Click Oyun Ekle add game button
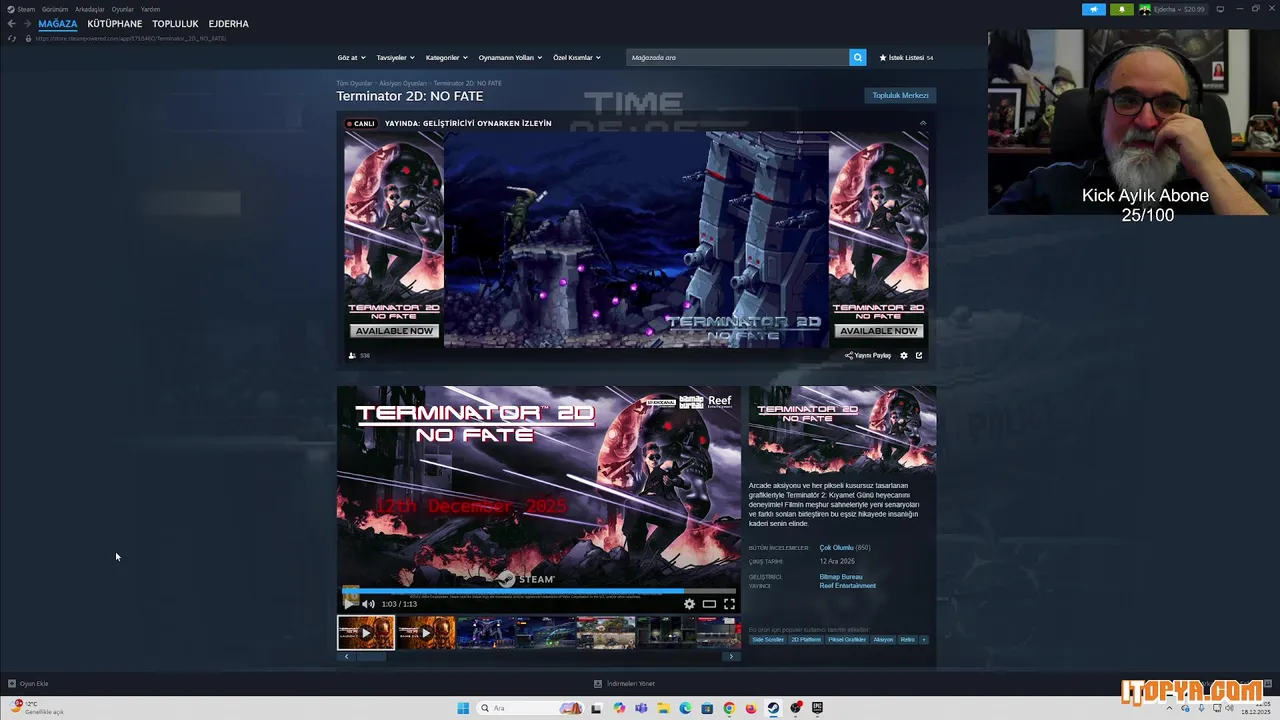The height and width of the screenshot is (720, 1280). click(28, 684)
